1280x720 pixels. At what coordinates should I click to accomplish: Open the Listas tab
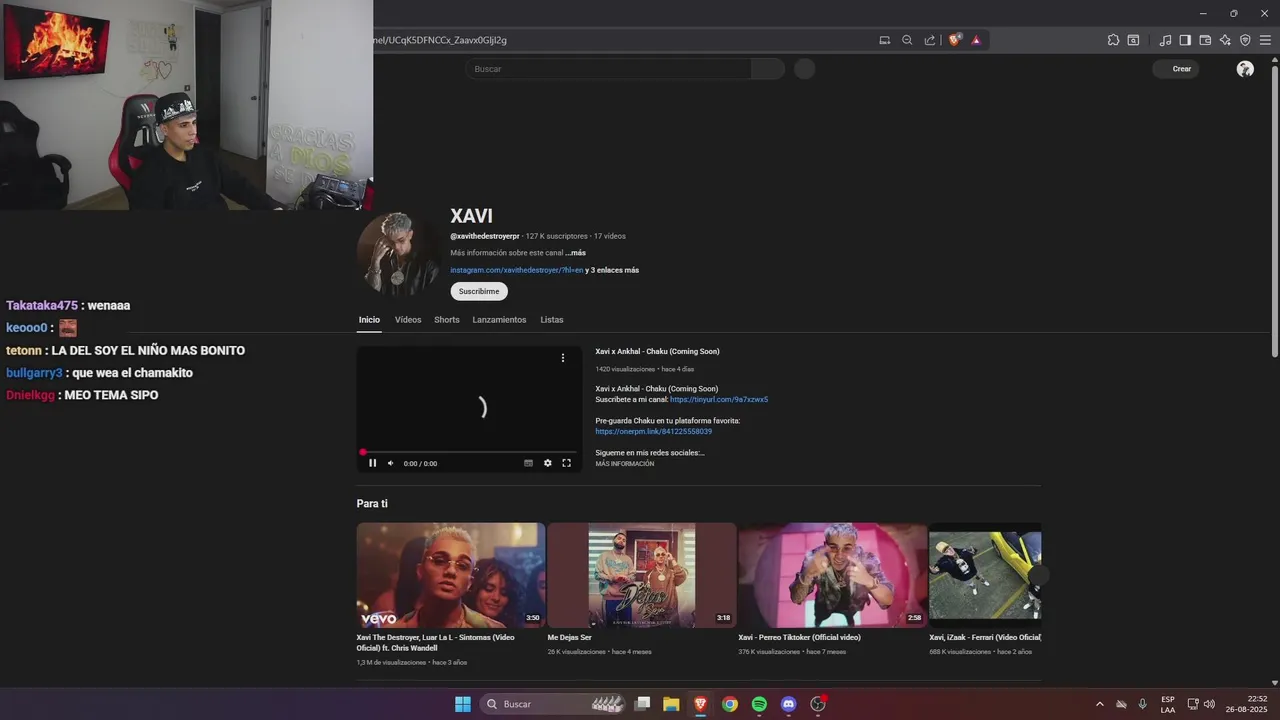pyautogui.click(x=552, y=320)
